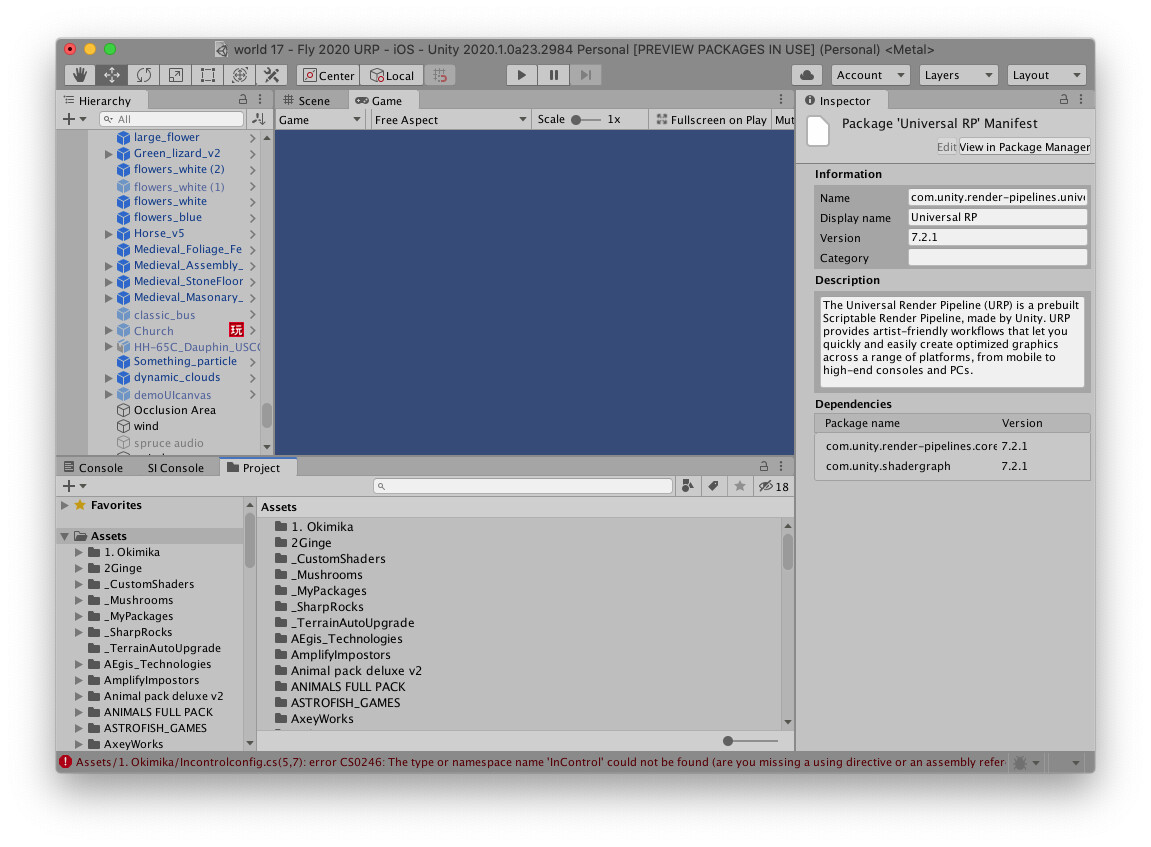Toggle Center pivot mode to Pivot

(327, 75)
